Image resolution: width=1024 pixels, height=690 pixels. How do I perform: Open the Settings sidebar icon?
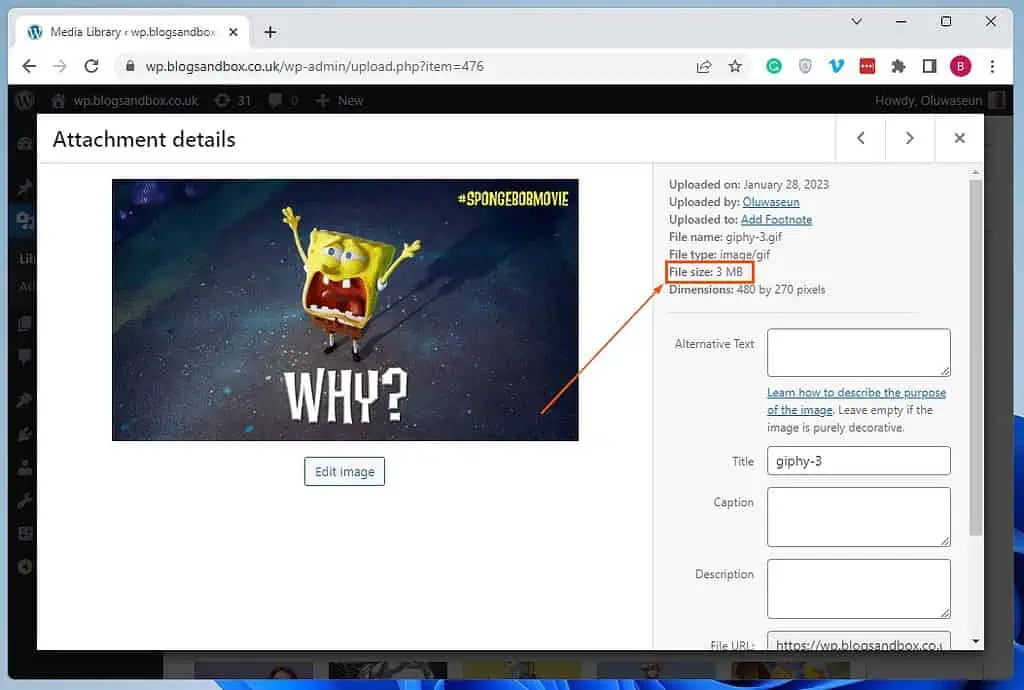coord(25,534)
